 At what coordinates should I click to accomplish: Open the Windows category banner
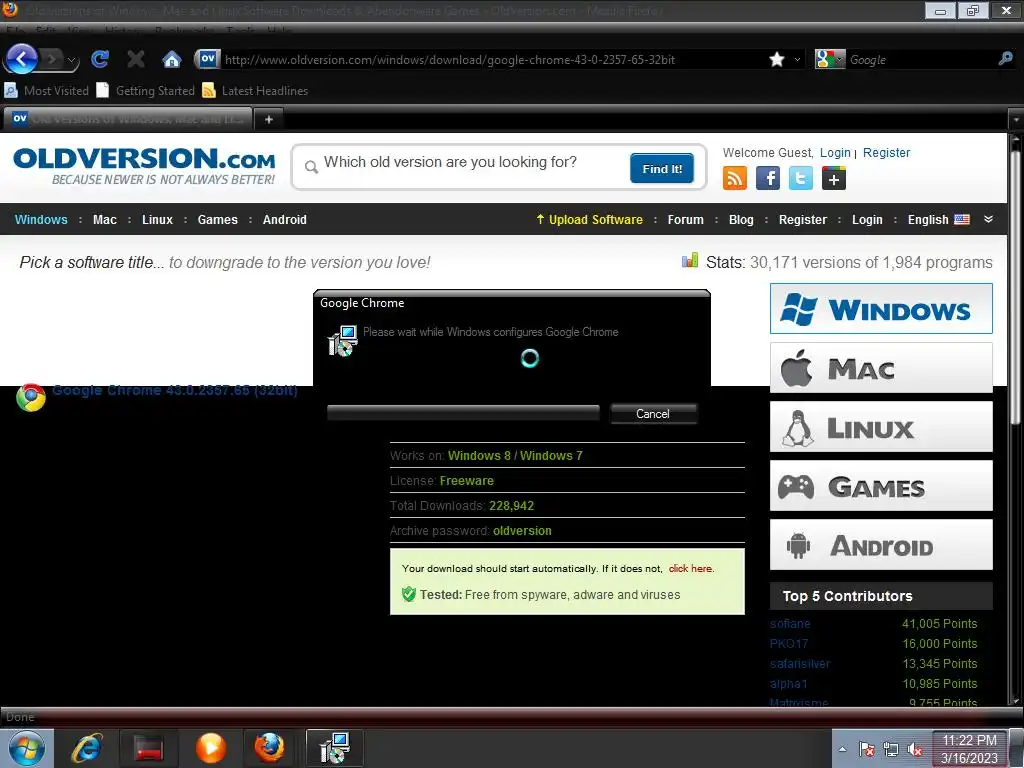(881, 308)
